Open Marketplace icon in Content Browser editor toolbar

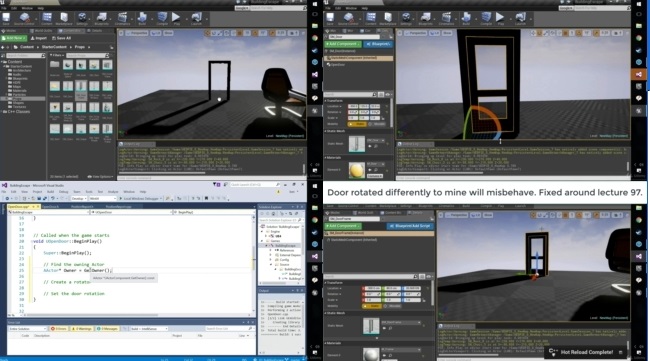[x=64, y=17]
